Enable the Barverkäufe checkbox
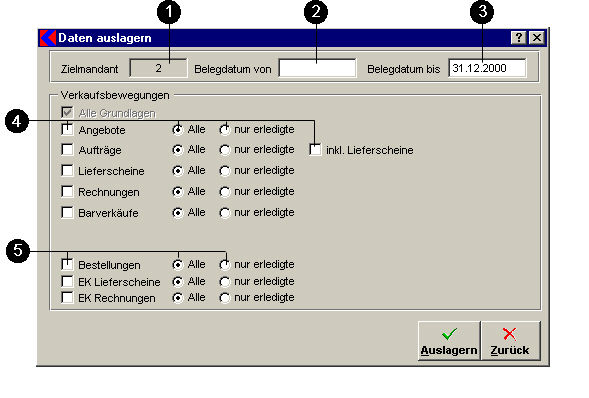This screenshot has height=398, width=589. point(67,213)
